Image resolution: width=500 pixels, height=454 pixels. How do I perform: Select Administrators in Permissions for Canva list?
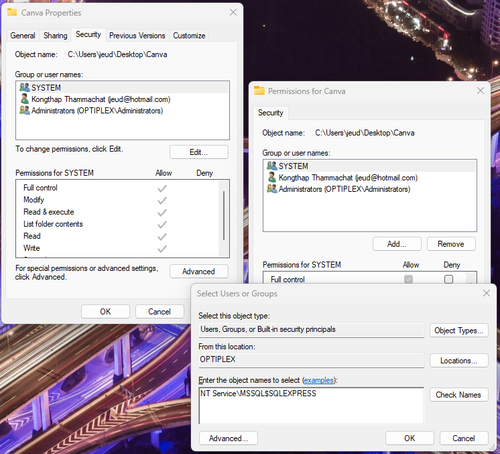(x=369, y=189)
